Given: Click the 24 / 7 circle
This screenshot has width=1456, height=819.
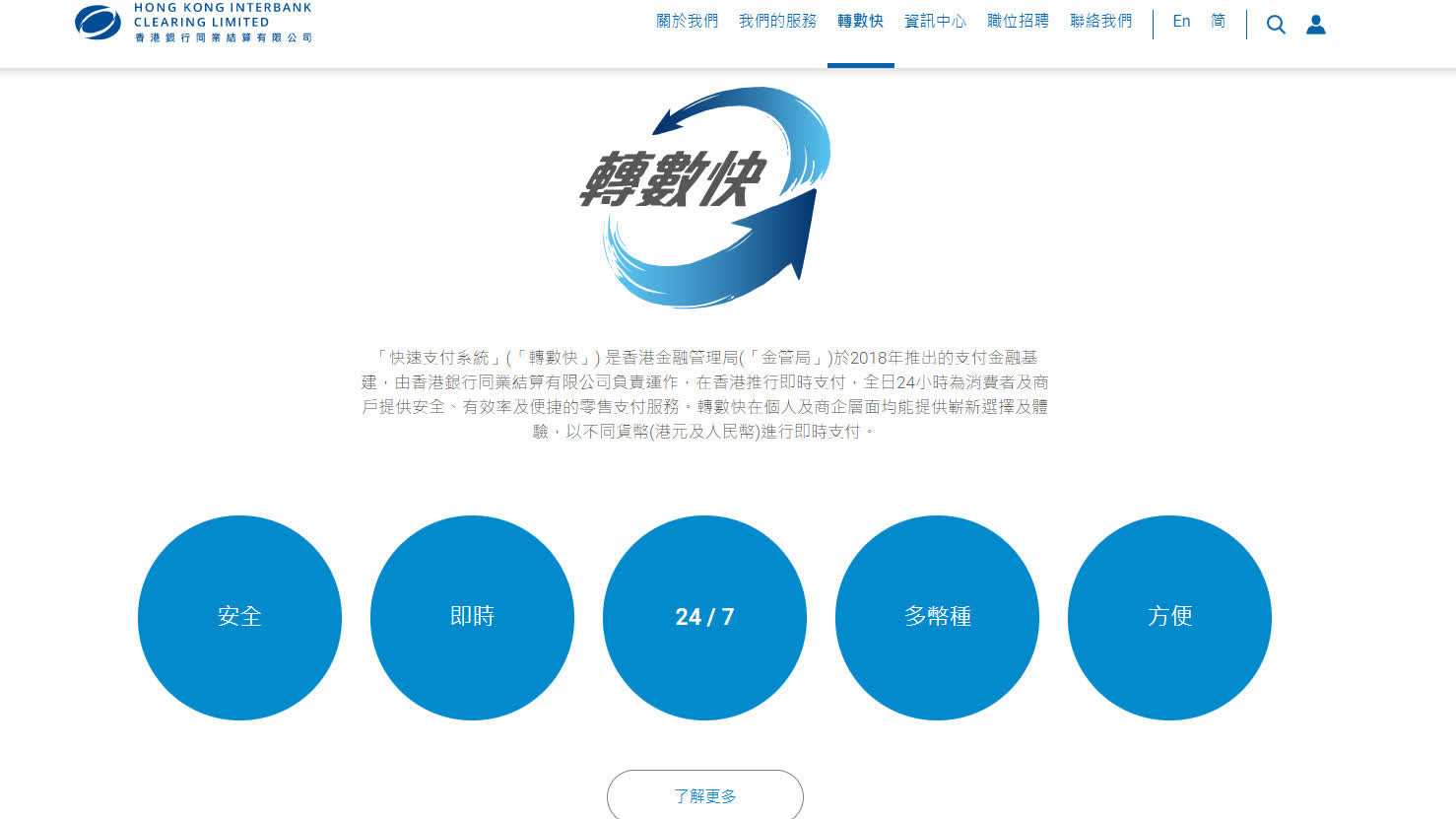Looking at the screenshot, I should pos(704,617).
